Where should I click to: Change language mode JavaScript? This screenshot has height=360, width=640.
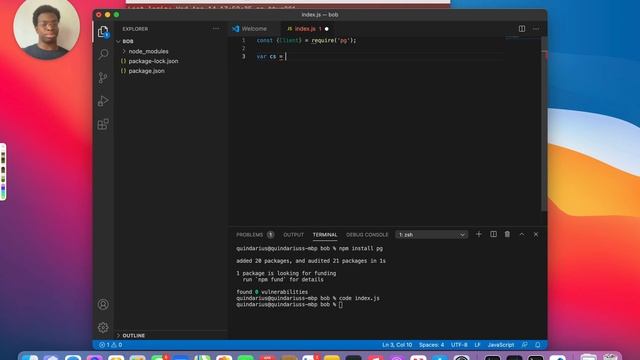pos(501,345)
